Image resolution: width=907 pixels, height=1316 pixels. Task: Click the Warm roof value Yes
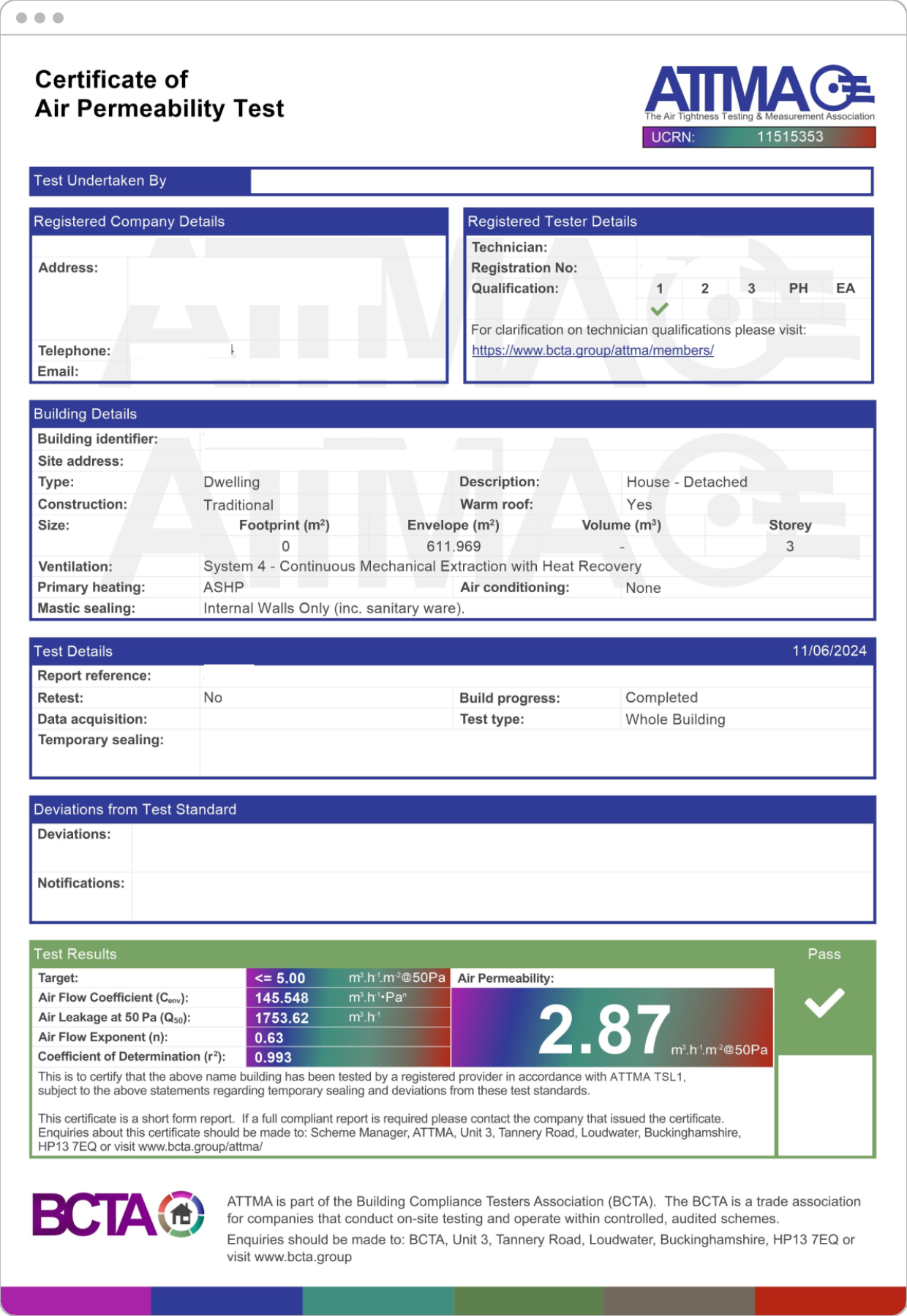click(x=639, y=504)
